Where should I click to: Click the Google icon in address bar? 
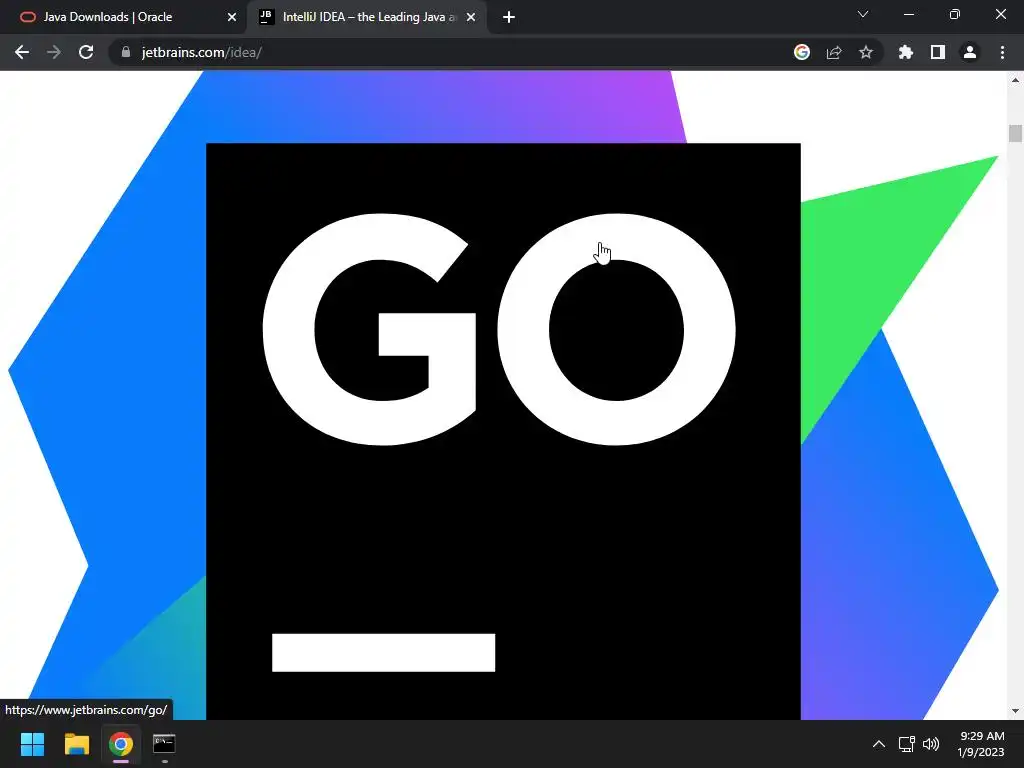(802, 52)
